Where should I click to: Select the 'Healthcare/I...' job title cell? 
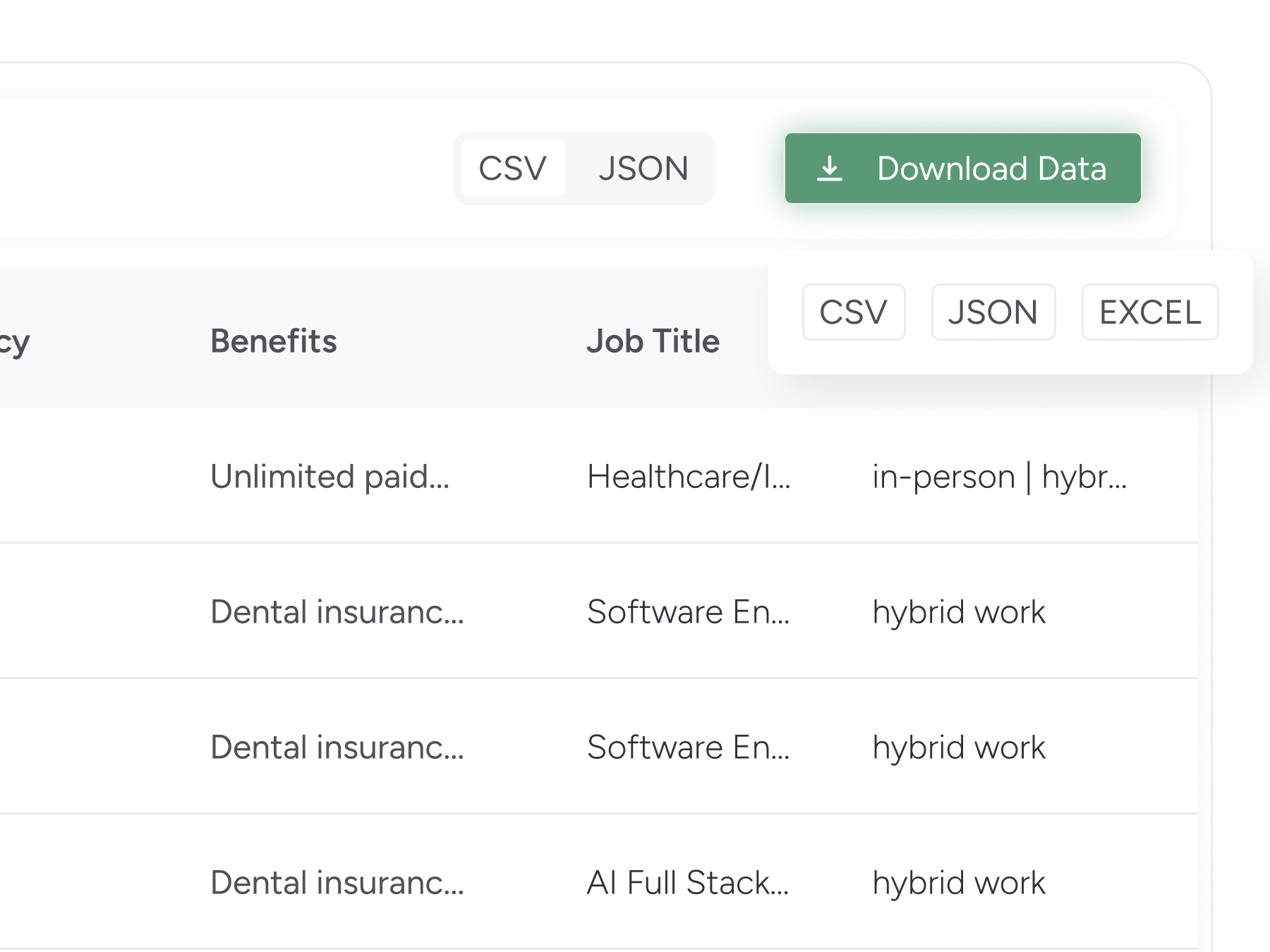coord(689,477)
